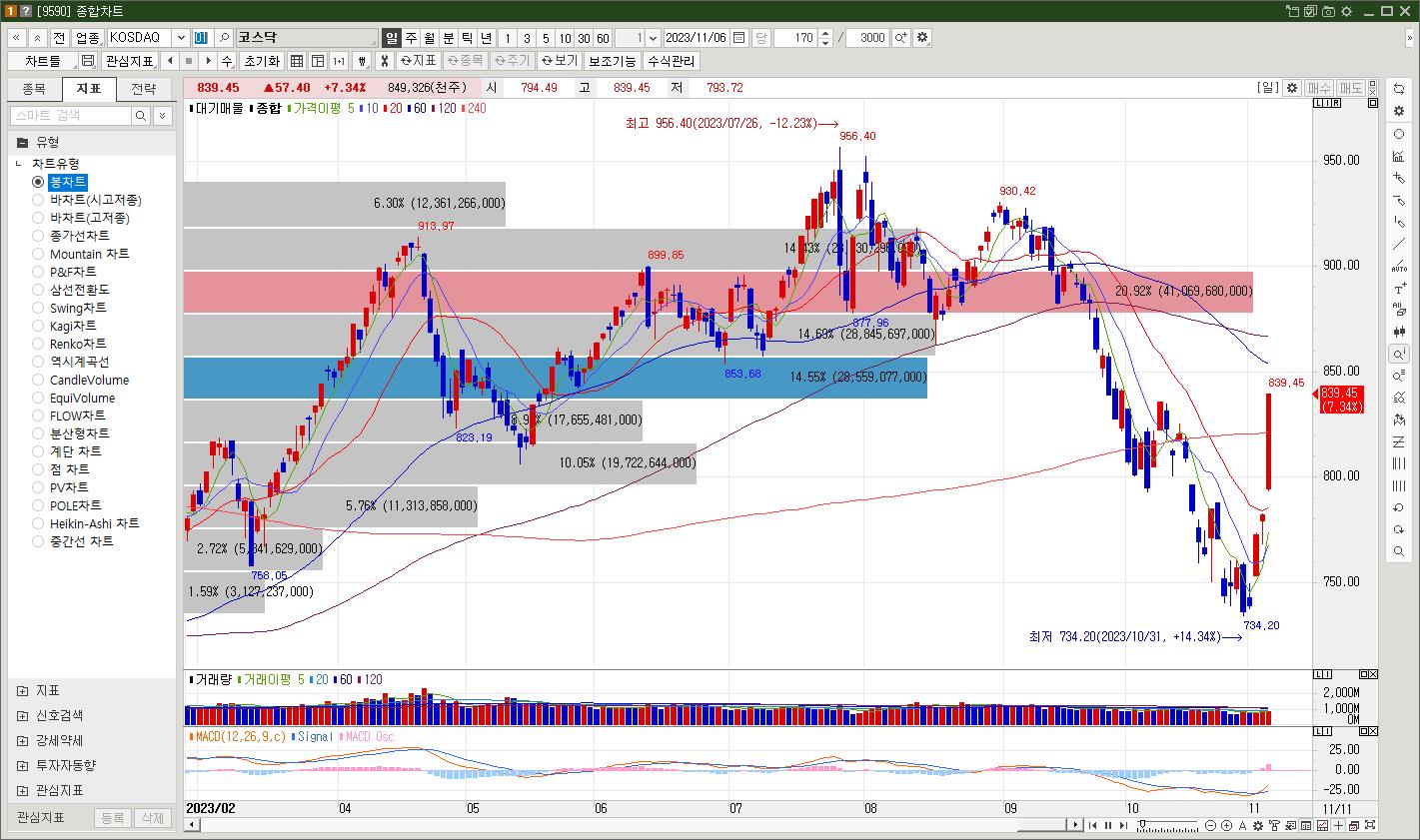The height and width of the screenshot is (840, 1420).
Task: Click the 30 minute interval button
Action: pos(584,38)
